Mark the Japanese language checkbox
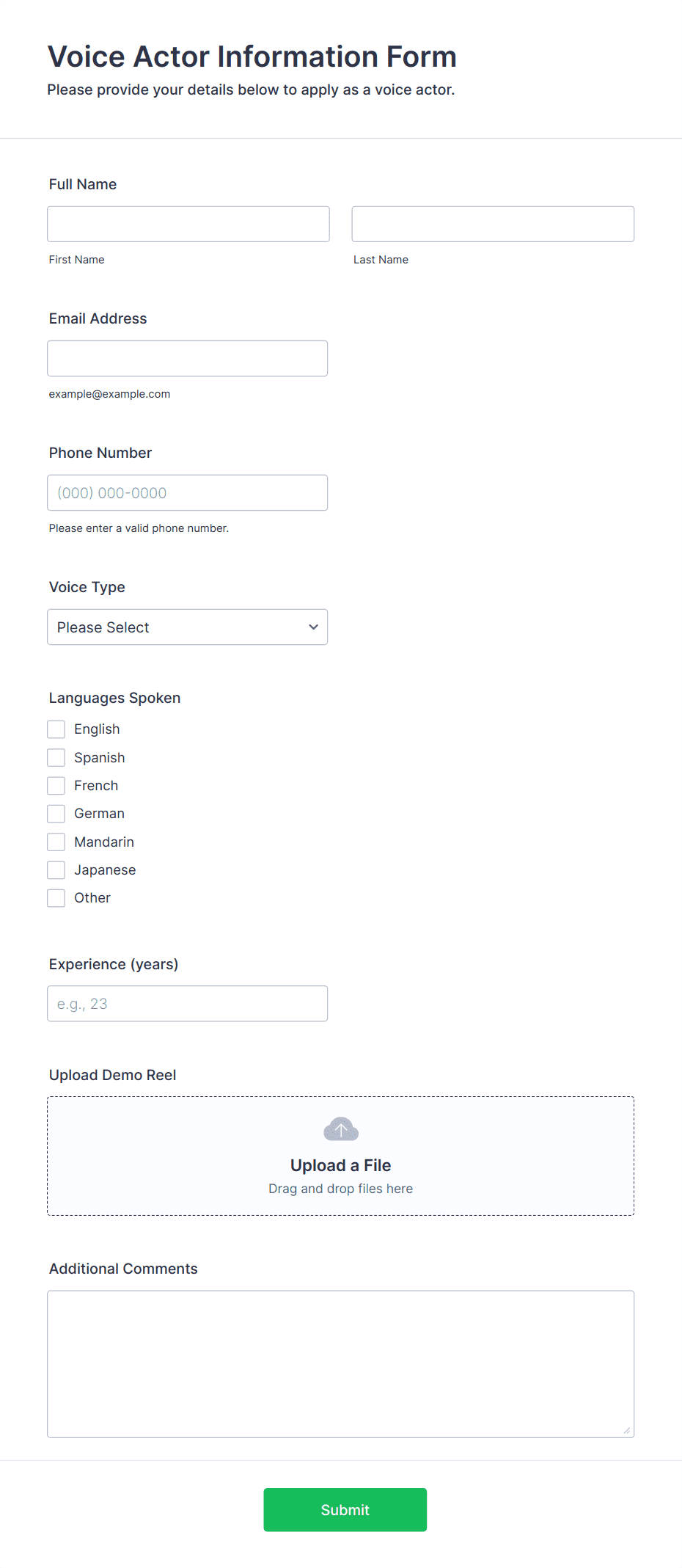 click(x=56, y=870)
